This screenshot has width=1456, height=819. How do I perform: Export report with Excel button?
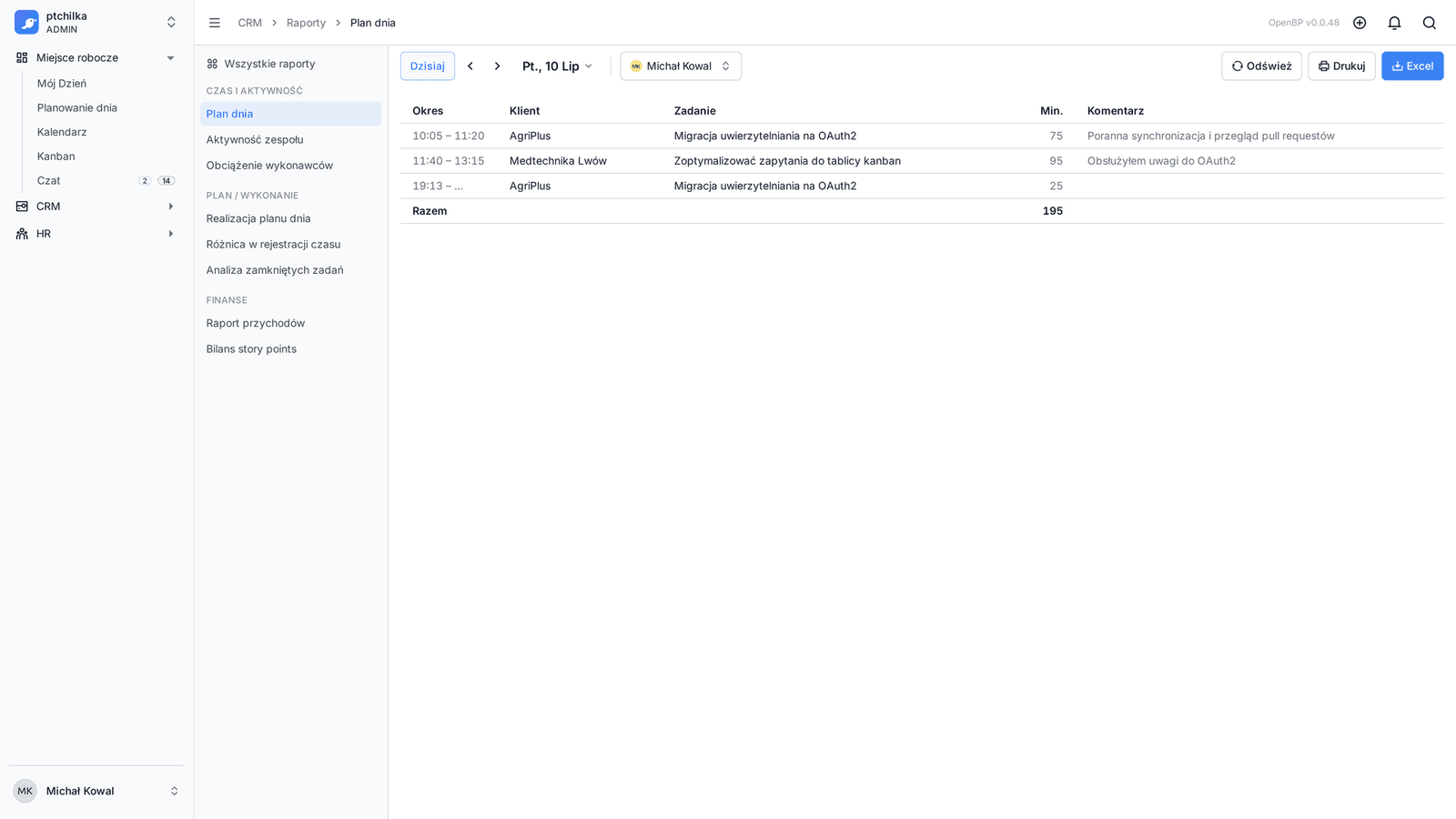[1412, 66]
